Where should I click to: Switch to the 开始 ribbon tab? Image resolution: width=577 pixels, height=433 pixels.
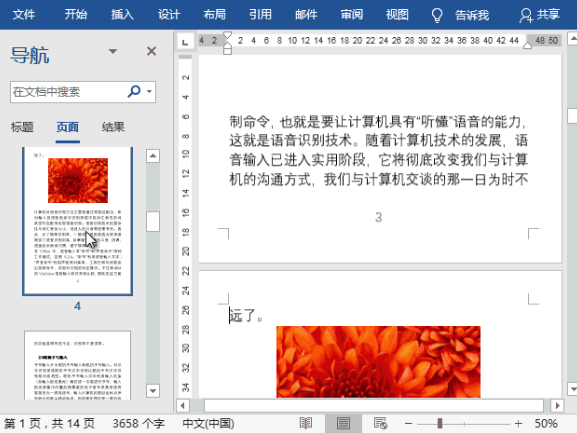76,15
